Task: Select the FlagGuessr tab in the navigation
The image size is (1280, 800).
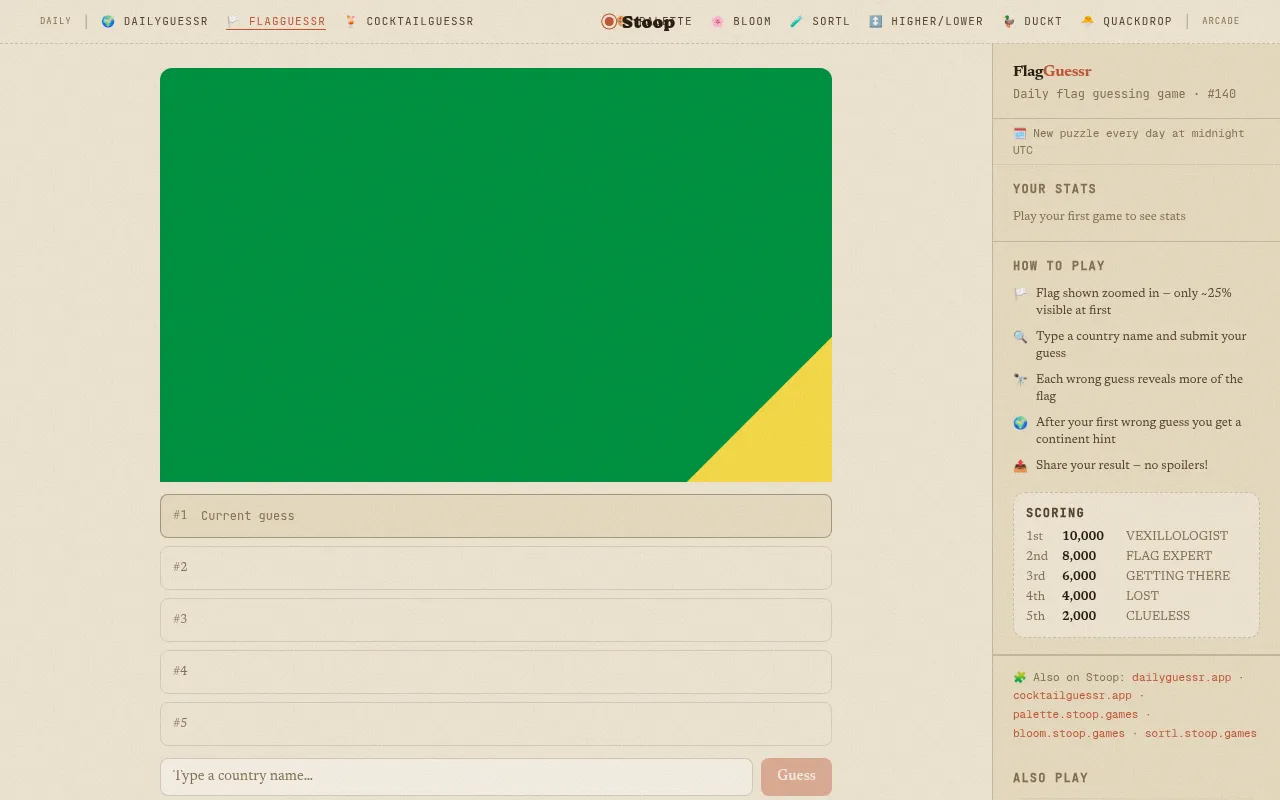Action: [276, 21]
